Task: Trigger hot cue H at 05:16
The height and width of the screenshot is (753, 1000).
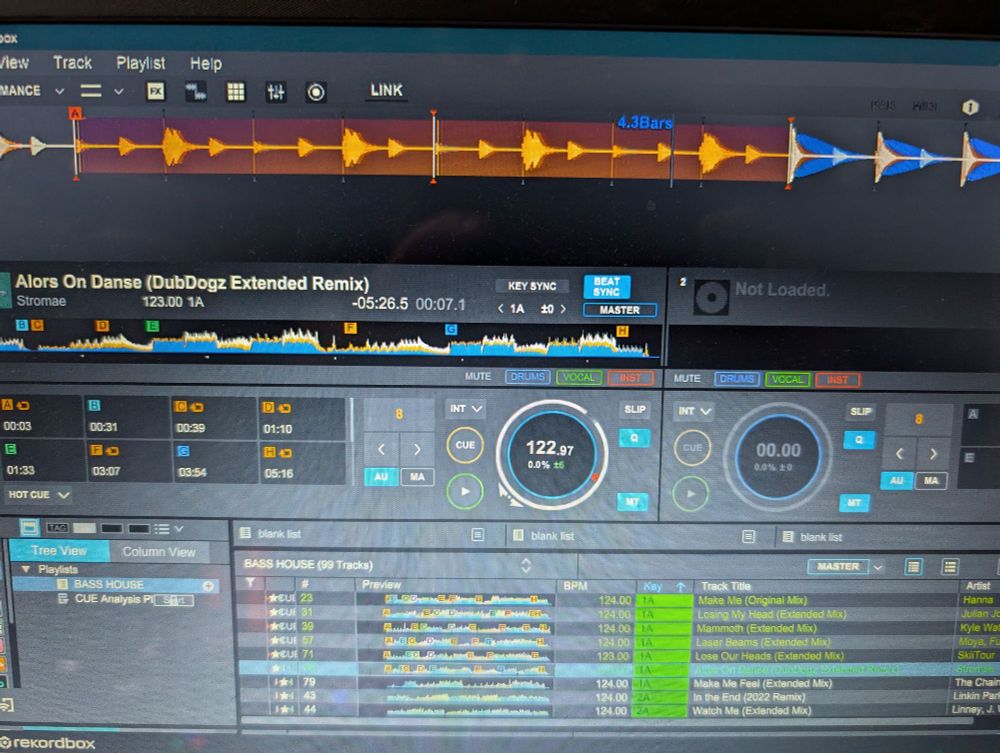Action: tap(302, 463)
